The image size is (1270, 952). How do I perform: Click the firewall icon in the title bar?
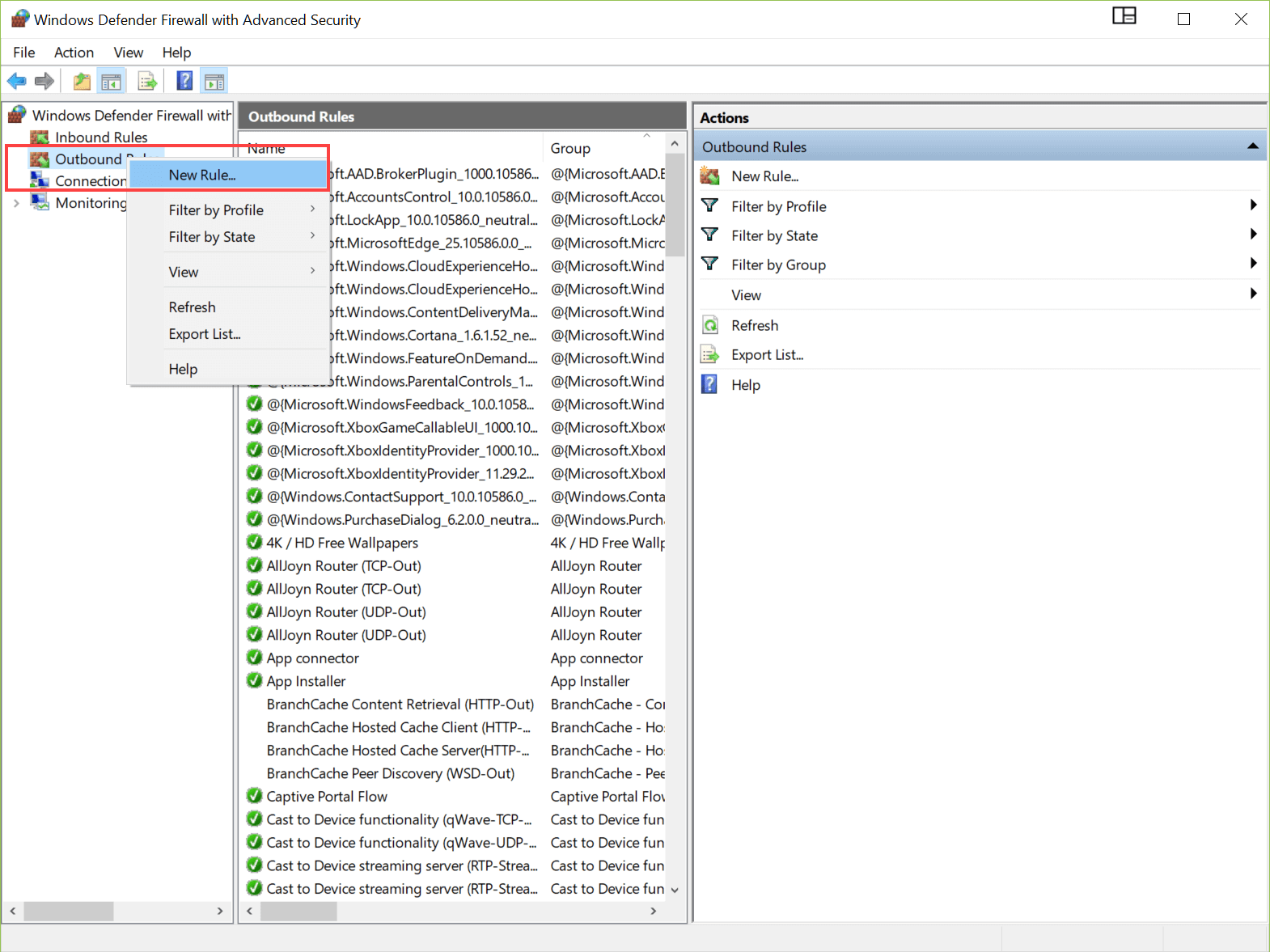pyautogui.click(x=19, y=19)
